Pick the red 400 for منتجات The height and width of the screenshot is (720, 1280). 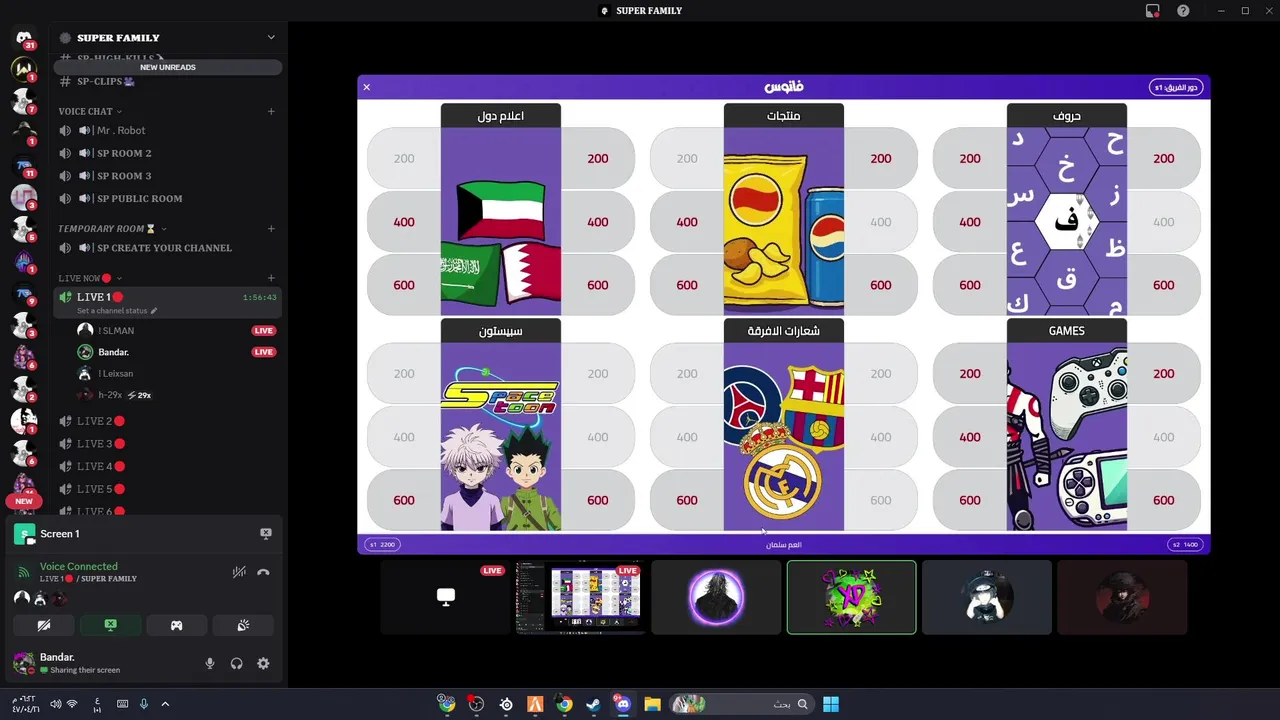687,222
